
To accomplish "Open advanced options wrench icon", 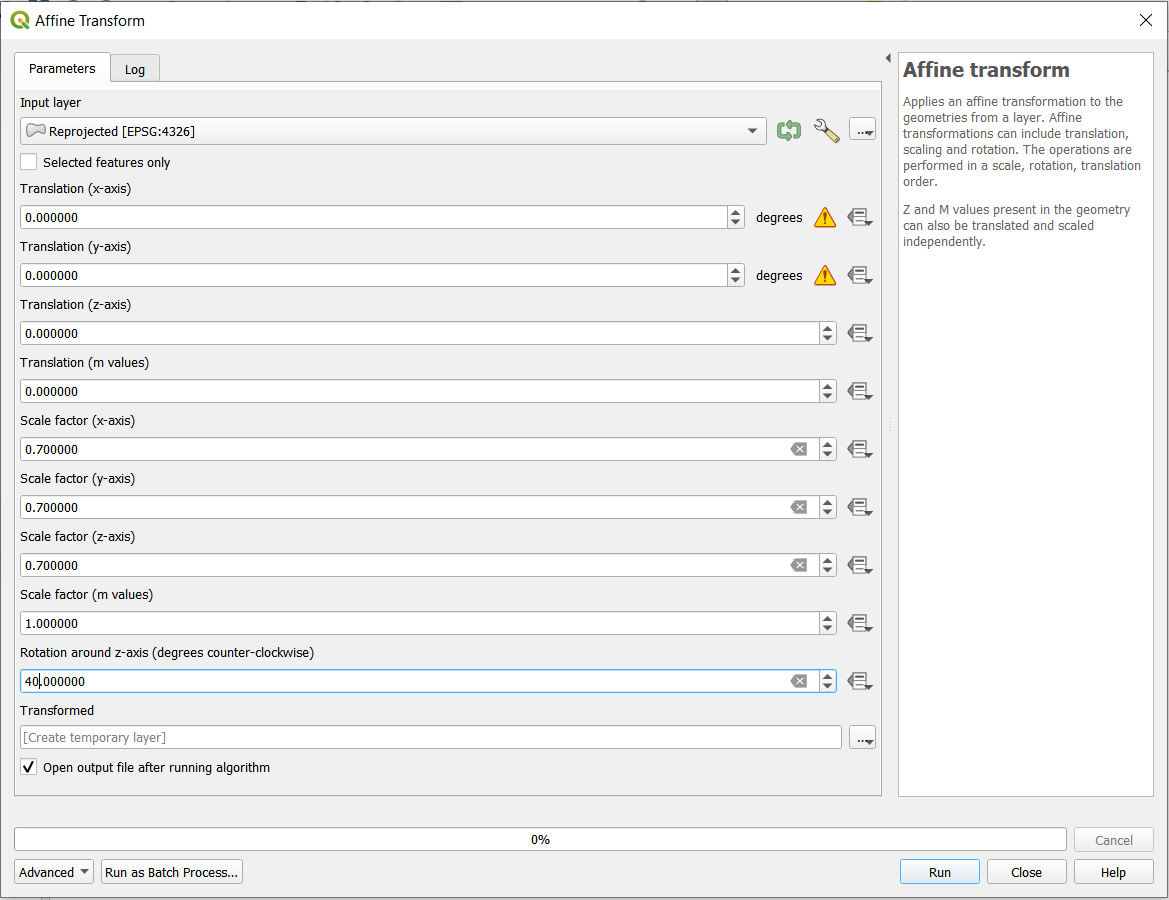I will (826, 131).
